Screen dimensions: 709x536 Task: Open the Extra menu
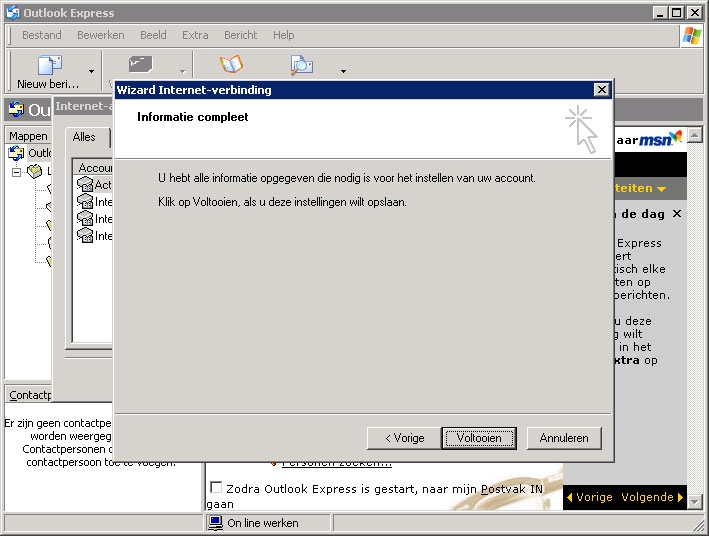pyautogui.click(x=195, y=35)
